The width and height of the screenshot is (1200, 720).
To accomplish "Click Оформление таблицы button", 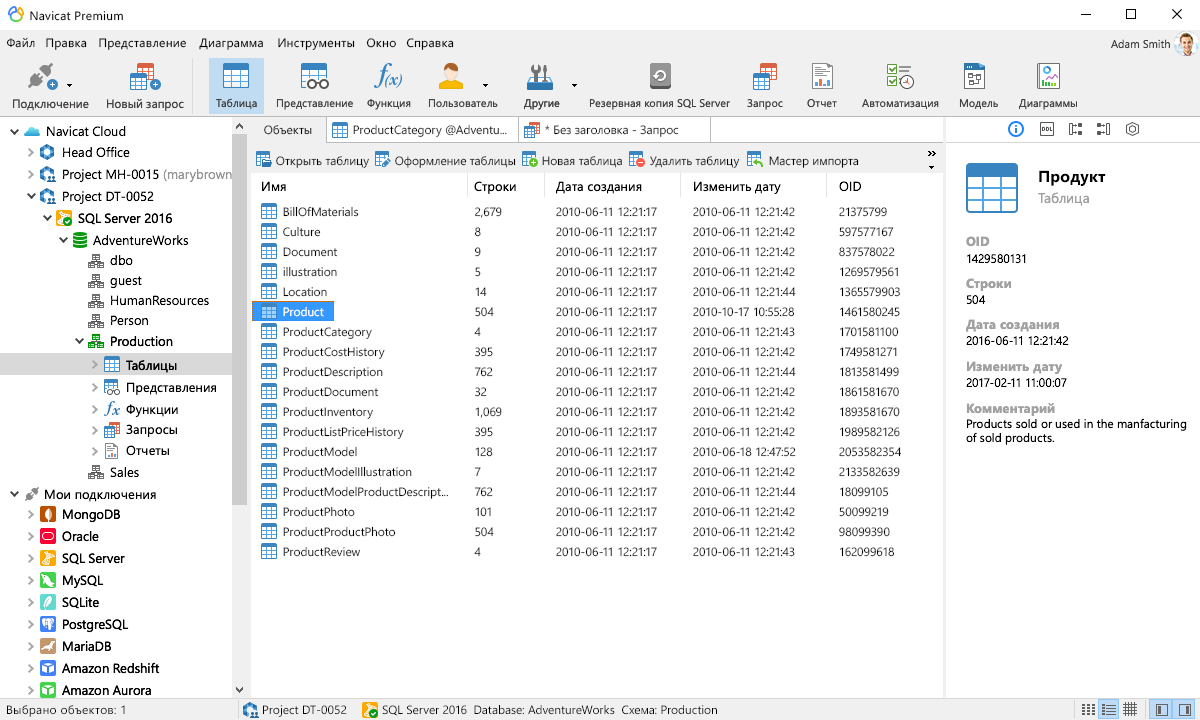I will click(445, 160).
